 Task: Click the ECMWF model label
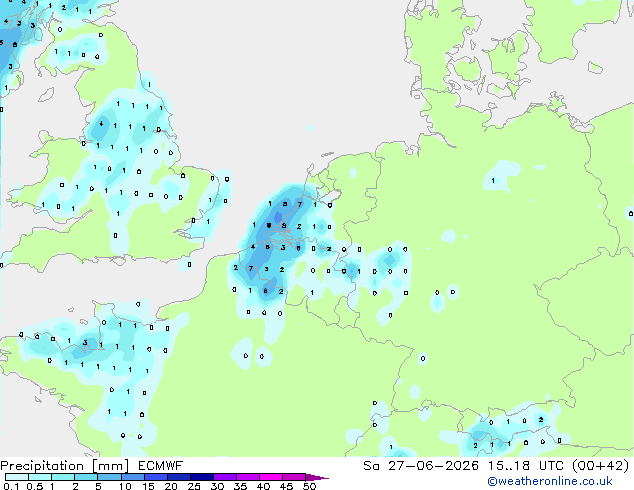(161, 466)
